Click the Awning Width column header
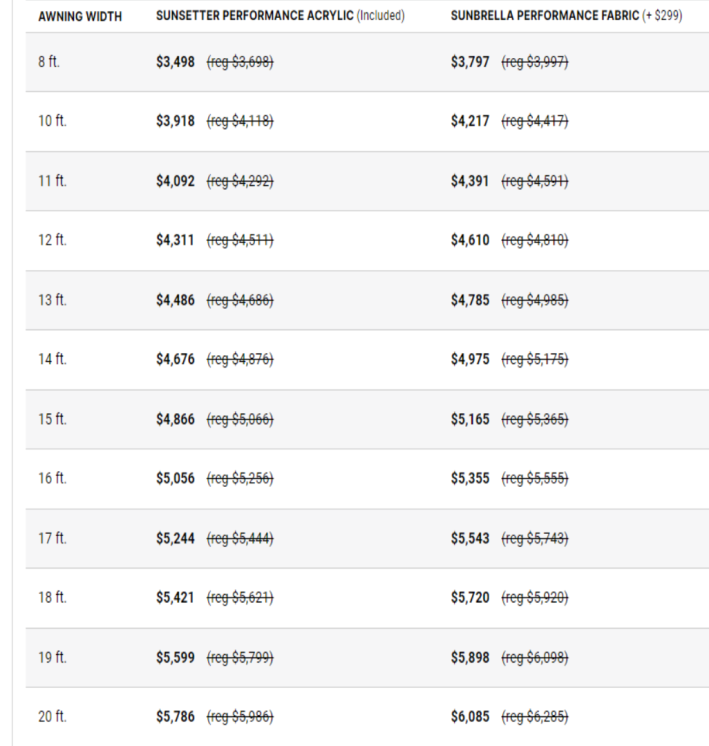Screen dimensions: 709x746 click(x=79, y=18)
